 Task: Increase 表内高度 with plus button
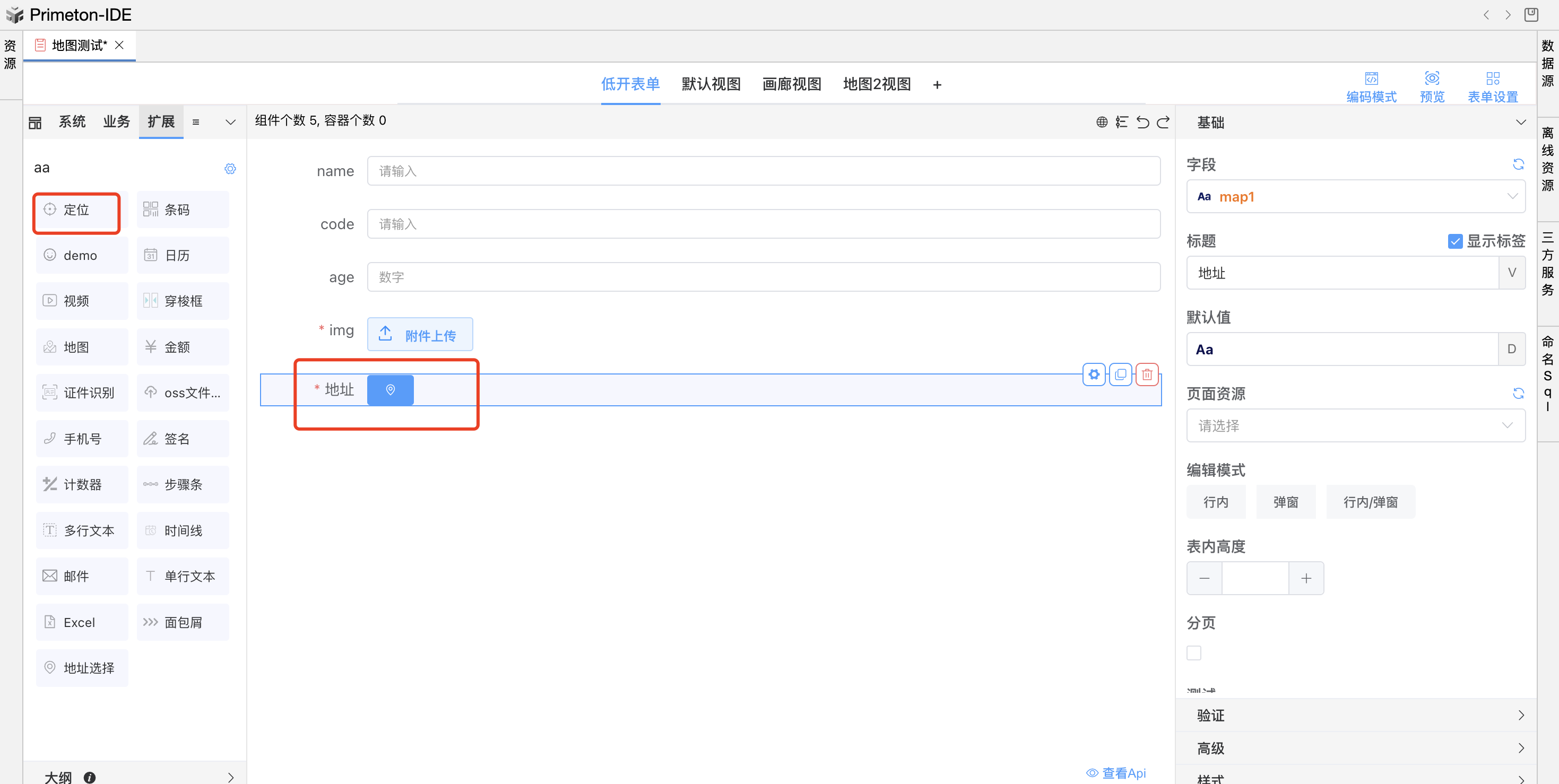point(1306,578)
